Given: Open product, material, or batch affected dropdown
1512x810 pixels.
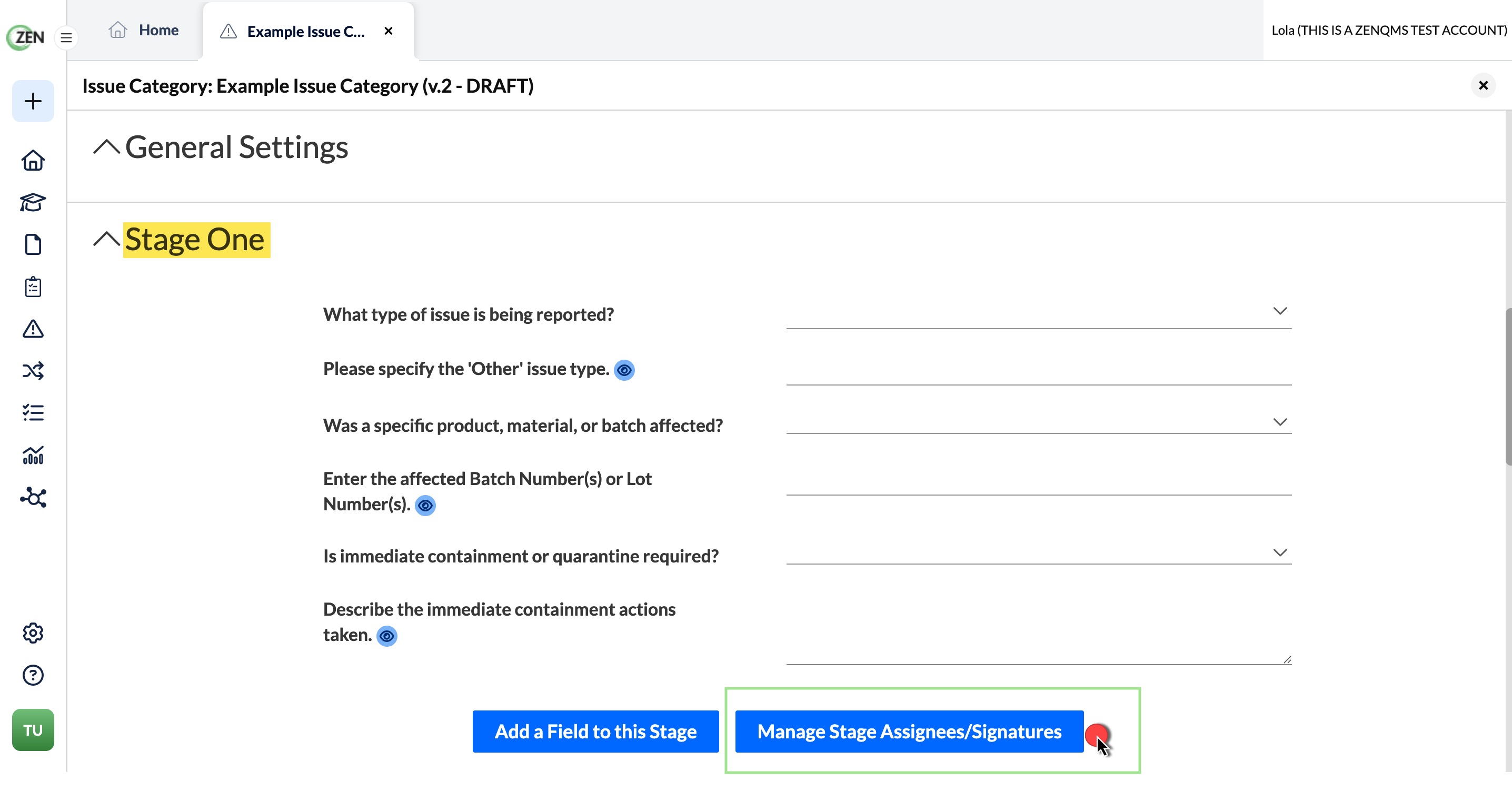Looking at the screenshot, I should click(1038, 422).
